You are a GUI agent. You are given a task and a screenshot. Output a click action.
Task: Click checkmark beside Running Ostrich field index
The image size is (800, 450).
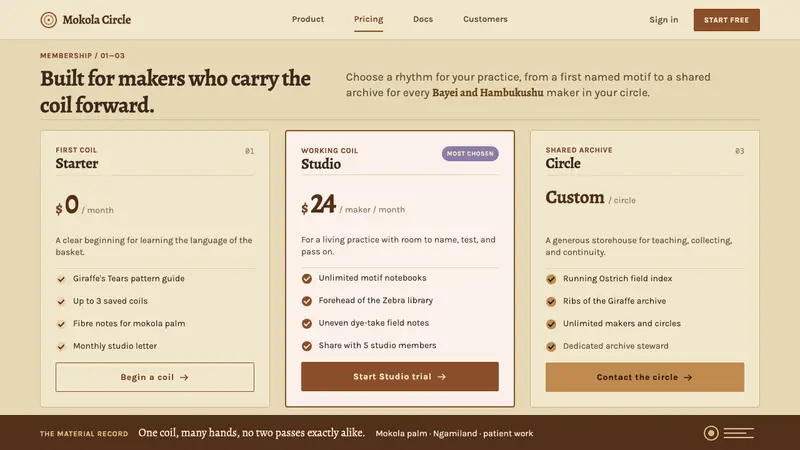pyautogui.click(x=551, y=279)
